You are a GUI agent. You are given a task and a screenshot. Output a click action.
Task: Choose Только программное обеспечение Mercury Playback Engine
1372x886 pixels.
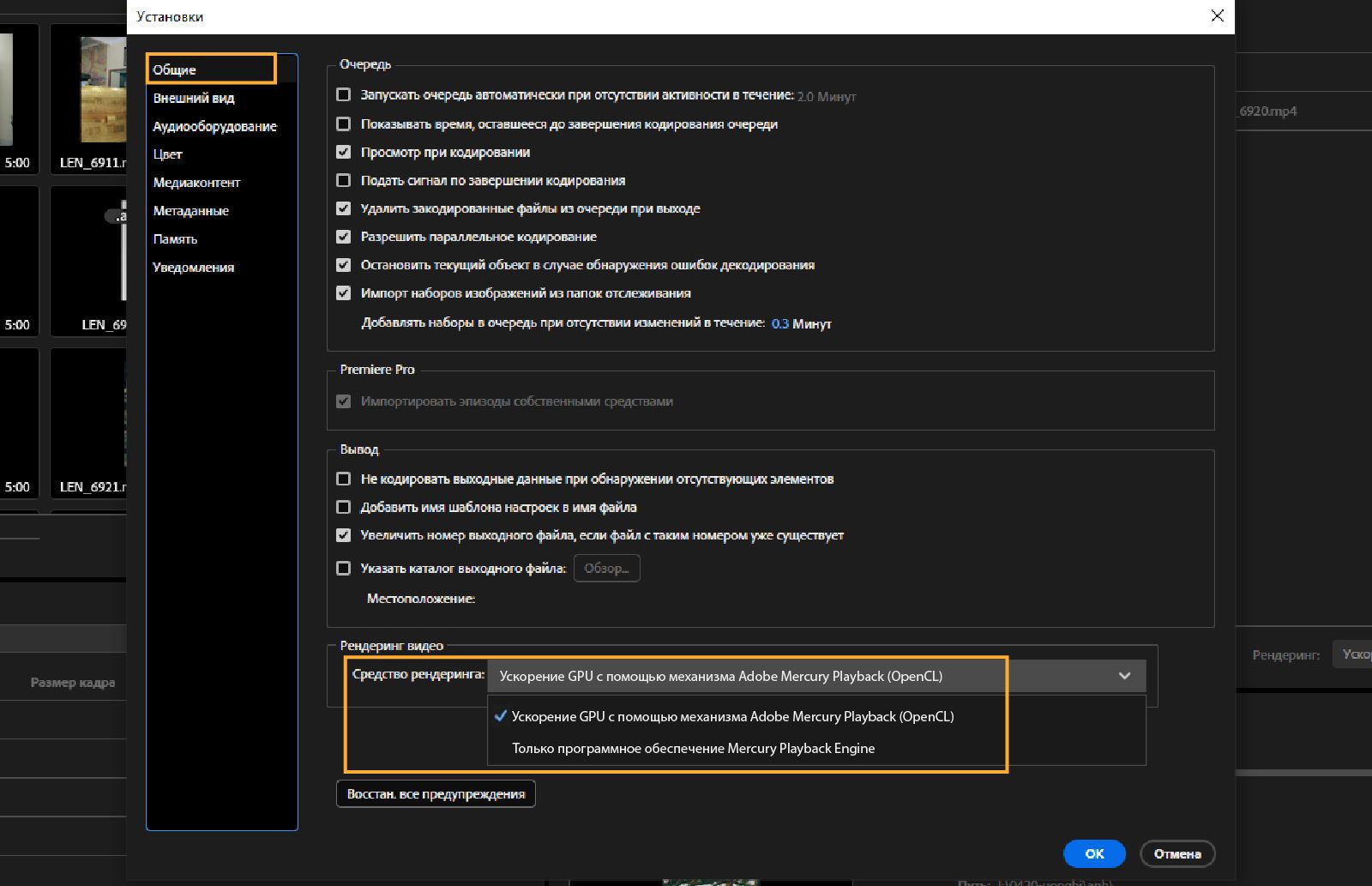816,748
